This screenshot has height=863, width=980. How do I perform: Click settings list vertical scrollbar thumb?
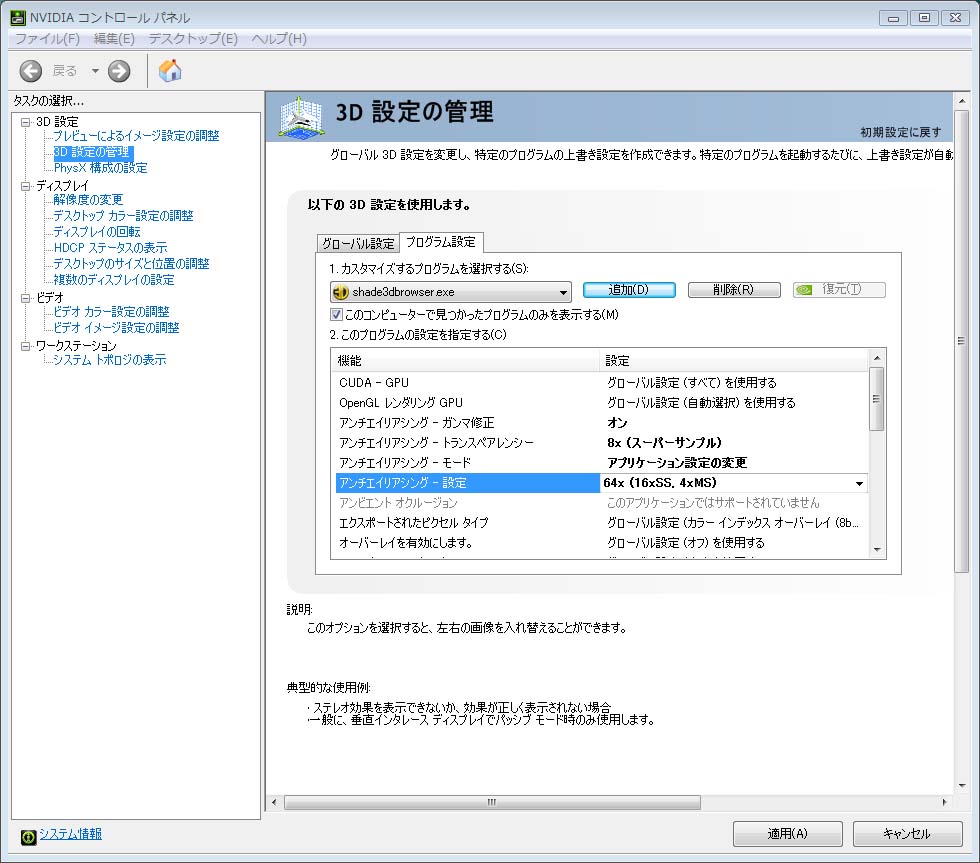pyautogui.click(x=877, y=399)
